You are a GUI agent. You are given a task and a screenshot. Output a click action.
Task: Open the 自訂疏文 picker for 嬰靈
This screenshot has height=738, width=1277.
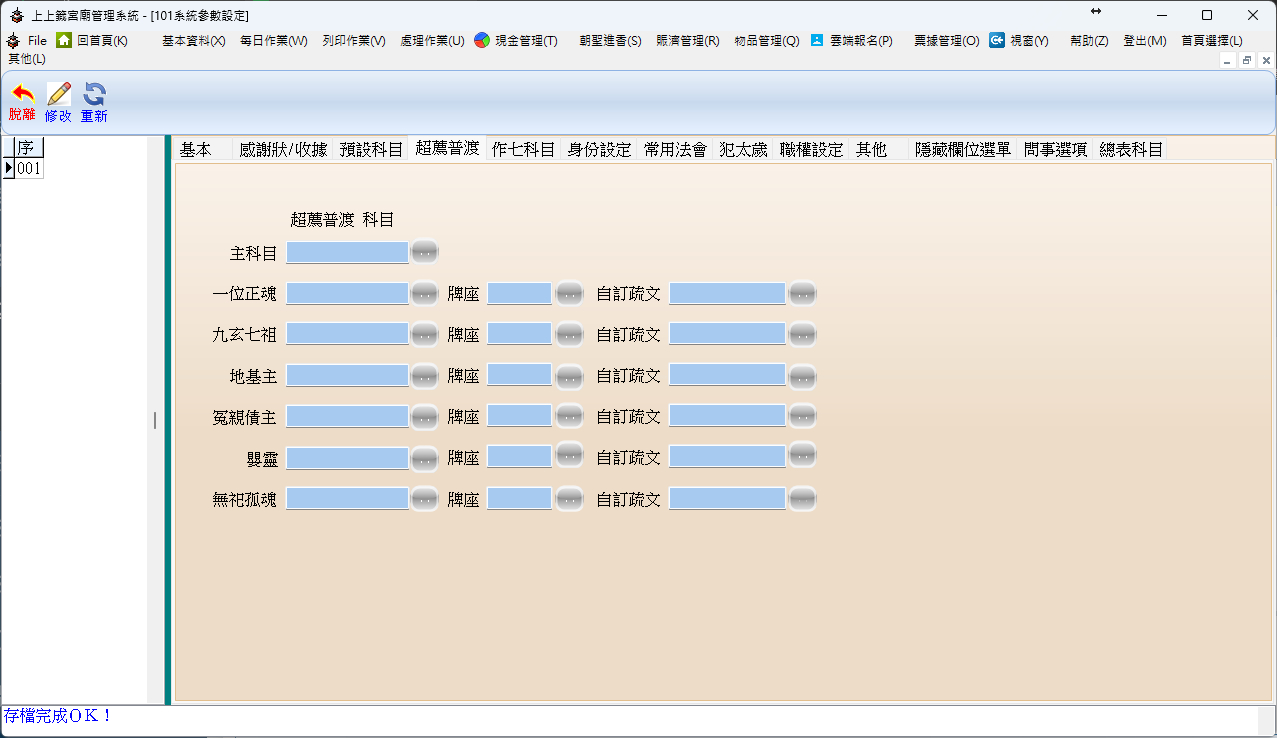coord(801,457)
